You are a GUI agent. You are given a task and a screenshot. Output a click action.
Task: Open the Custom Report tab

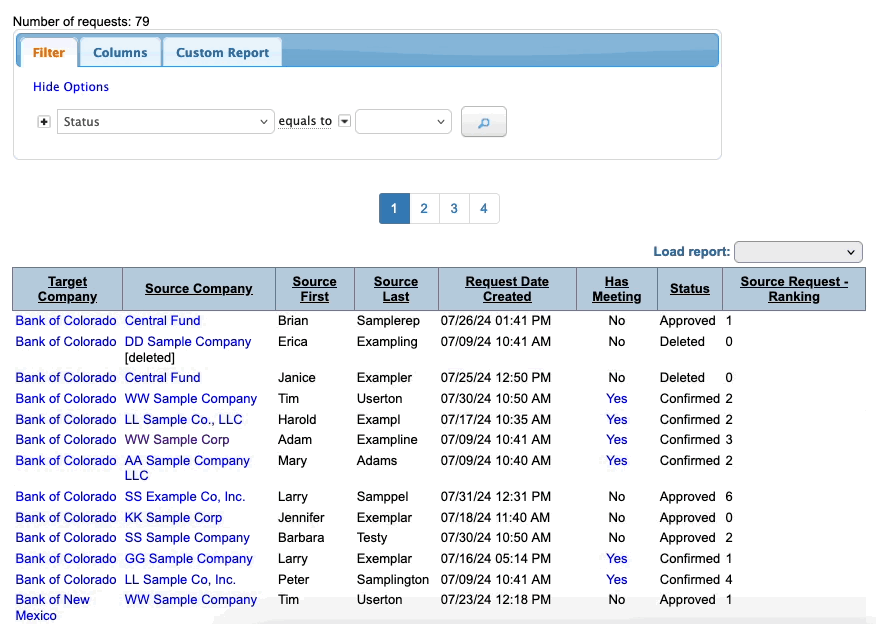222,53
